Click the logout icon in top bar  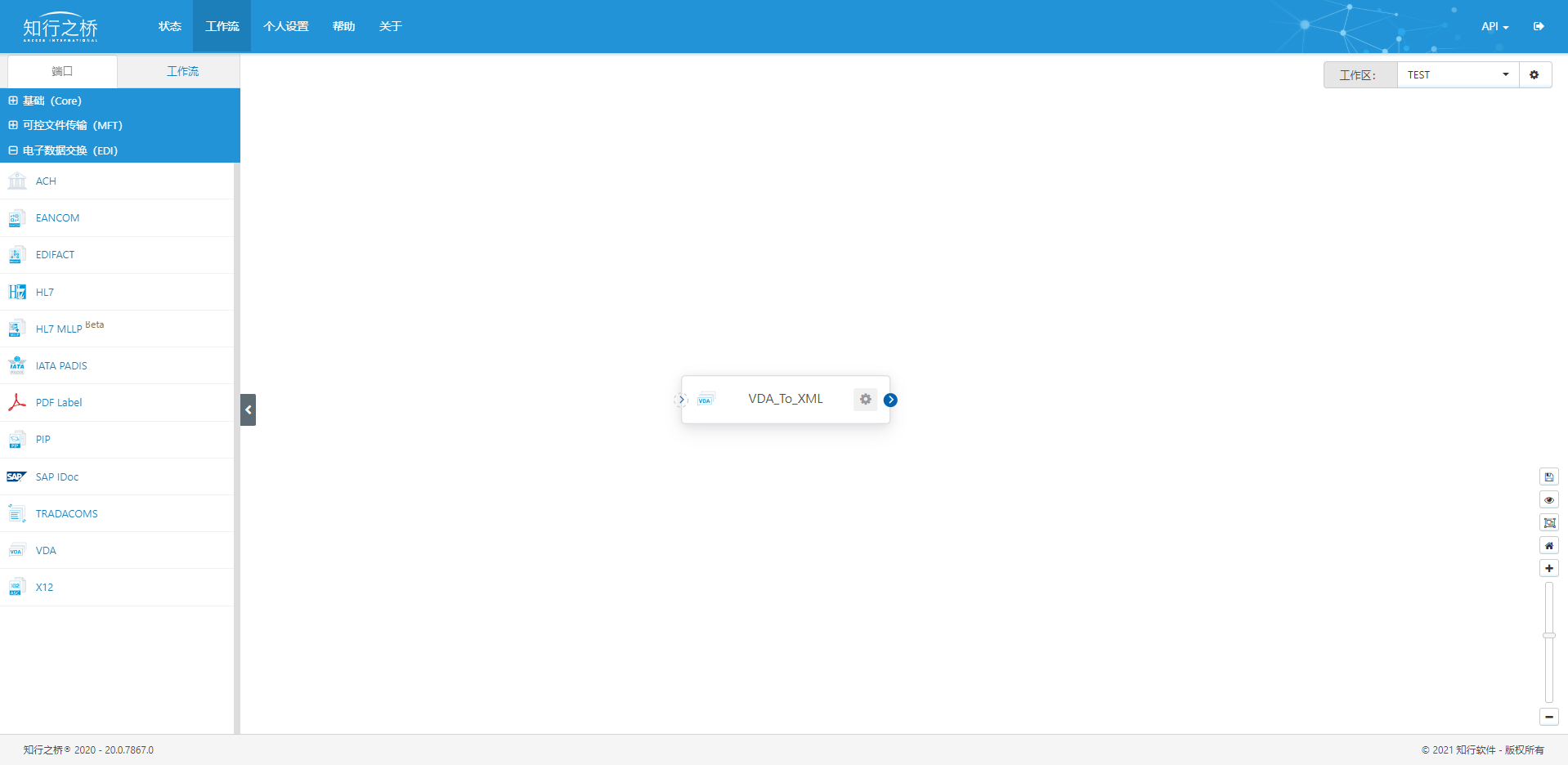tap(1539, 26)
